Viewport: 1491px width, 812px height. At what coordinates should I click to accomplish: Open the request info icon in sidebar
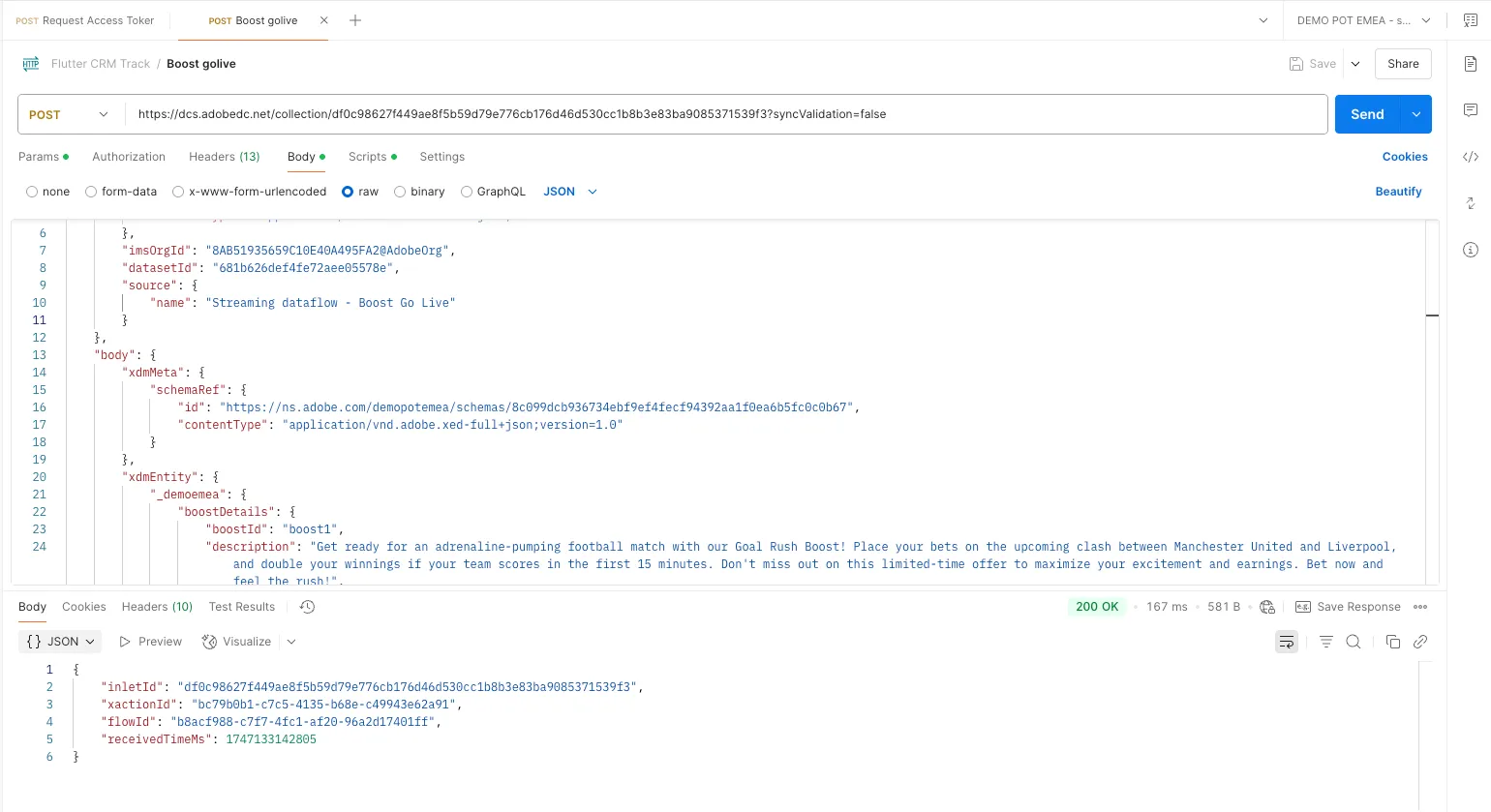pos(1470,250)
